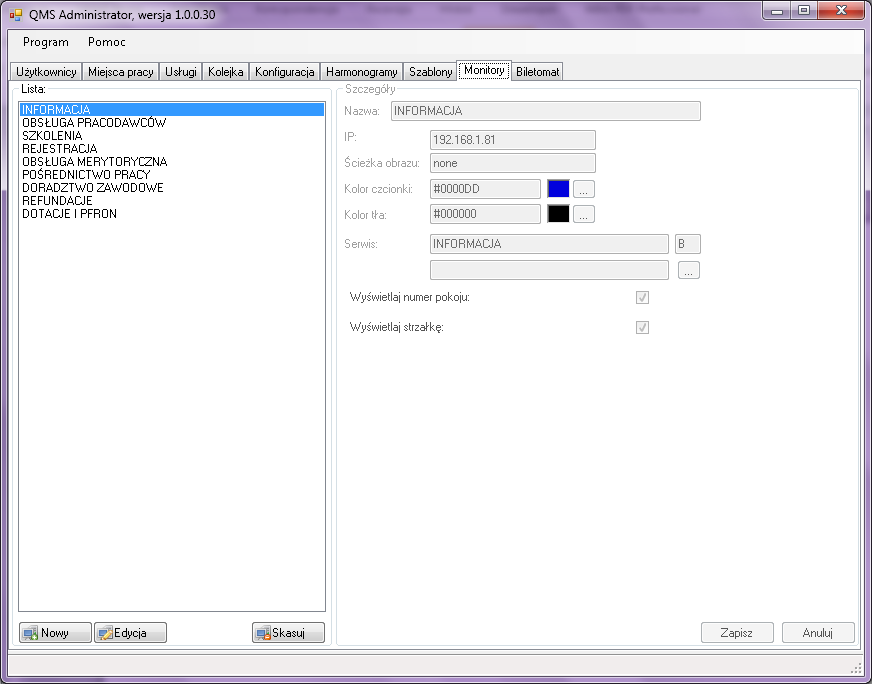Click the Edycja button
The width and height of the screenshot is (872, 684).
(x=130, y=633)
